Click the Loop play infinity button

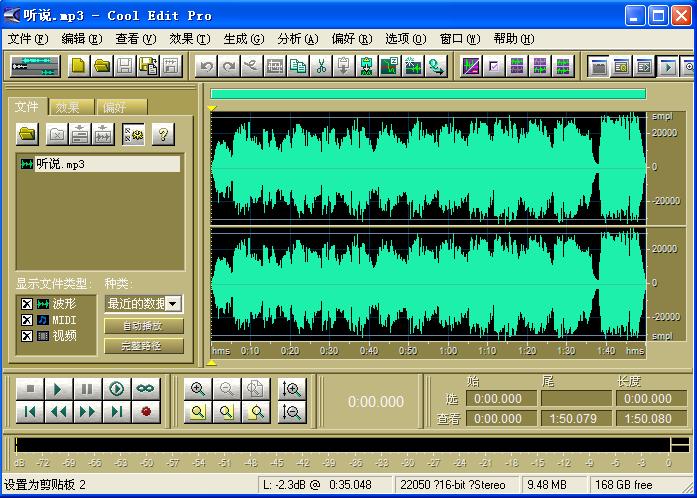[x=146, y=389]
